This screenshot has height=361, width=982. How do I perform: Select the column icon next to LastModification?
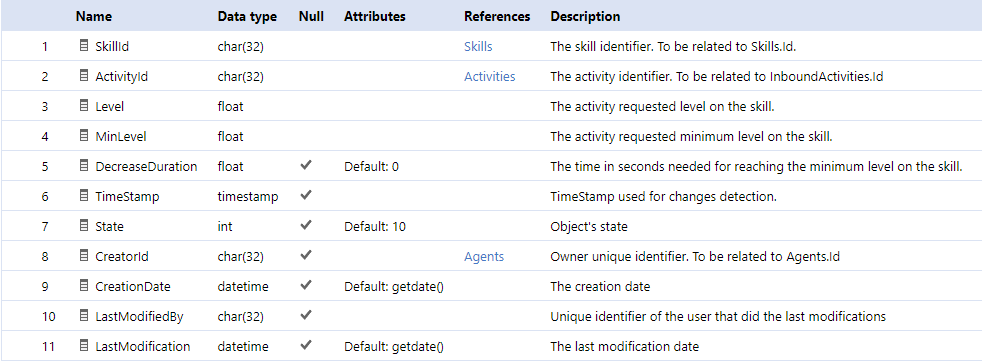point(84,346)
